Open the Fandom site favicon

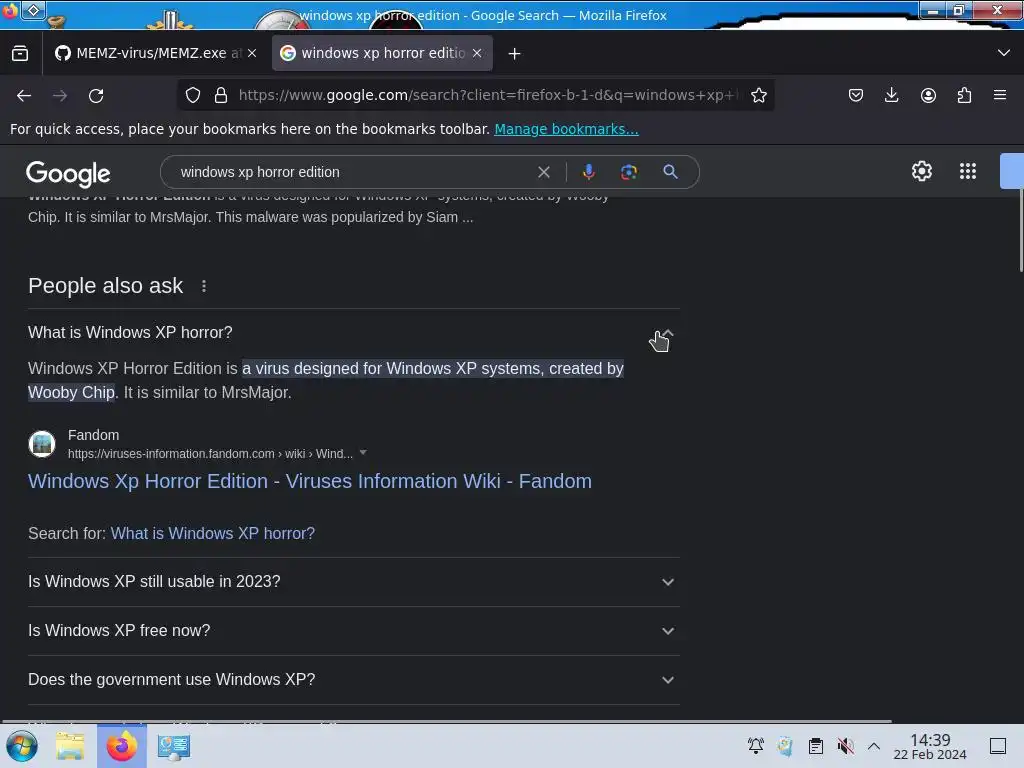[42, 444]
